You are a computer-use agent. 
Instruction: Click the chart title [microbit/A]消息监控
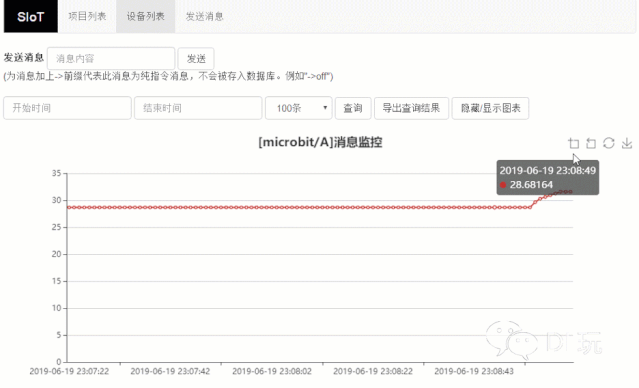coord(320,142)
